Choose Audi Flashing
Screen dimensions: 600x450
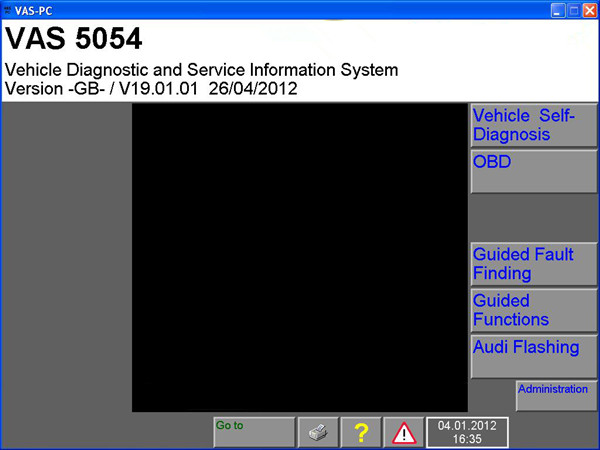(533, 356)
